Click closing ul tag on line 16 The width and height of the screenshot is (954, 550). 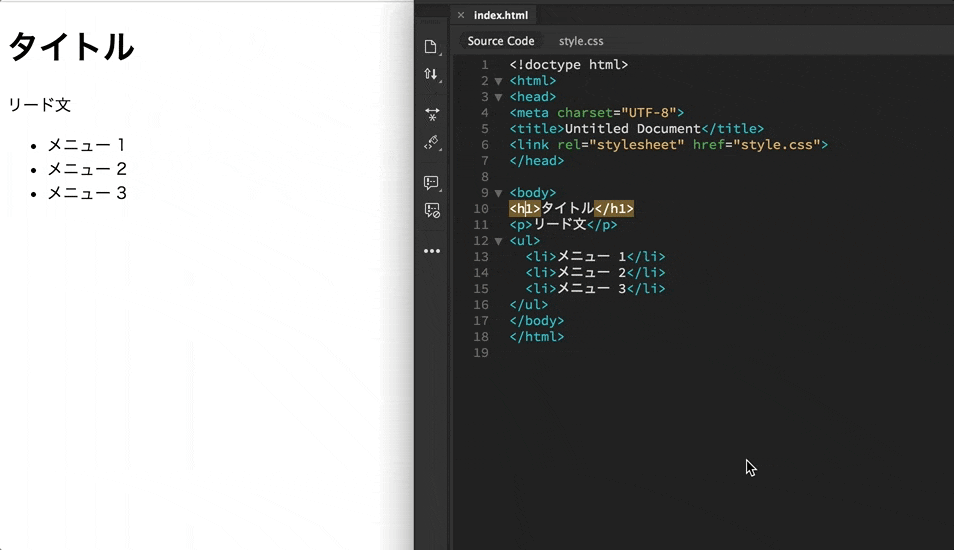tap(529, 305)
